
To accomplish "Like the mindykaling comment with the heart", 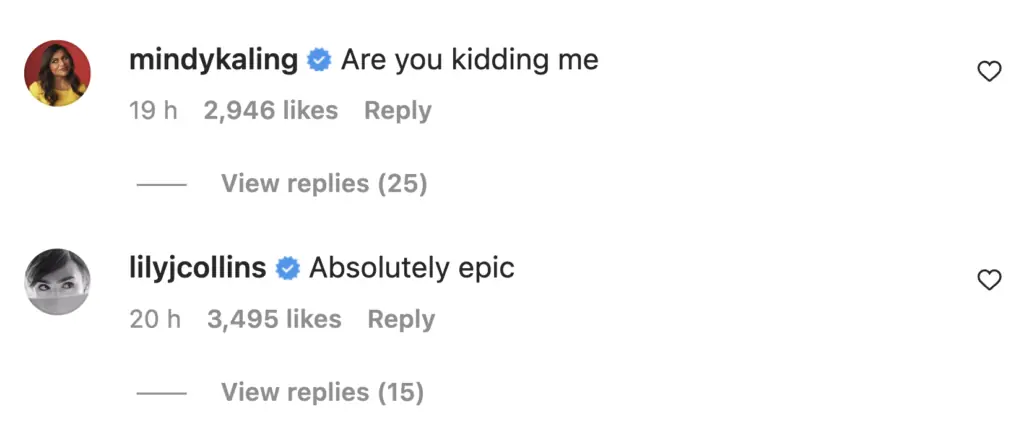I will tap(988, 71).
